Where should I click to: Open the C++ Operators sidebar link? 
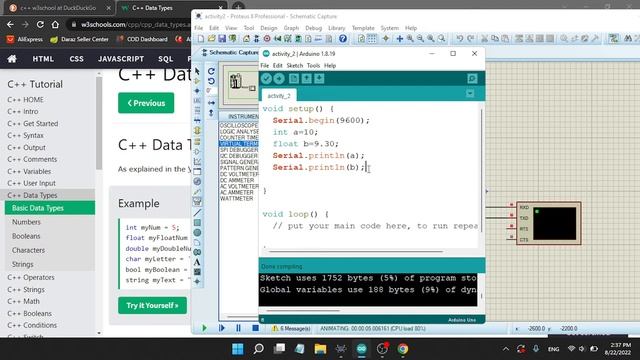pos(31,277)
